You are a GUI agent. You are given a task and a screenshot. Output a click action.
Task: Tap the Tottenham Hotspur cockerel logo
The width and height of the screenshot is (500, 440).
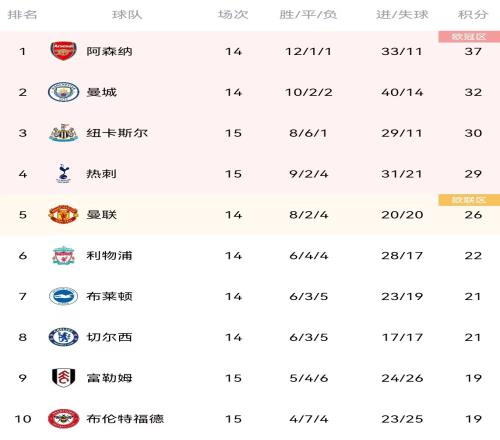(x=63, y=173)
